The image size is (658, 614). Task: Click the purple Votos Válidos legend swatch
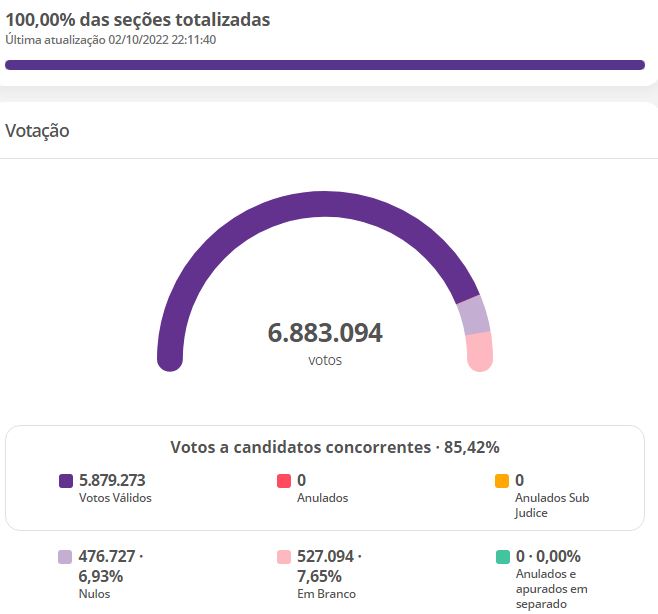point(66,481)
